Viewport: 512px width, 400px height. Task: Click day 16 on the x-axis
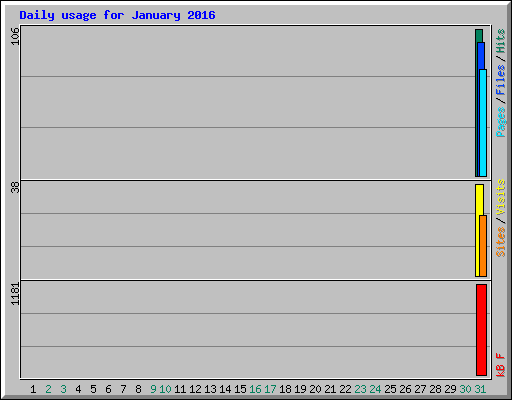pos(255,389)
